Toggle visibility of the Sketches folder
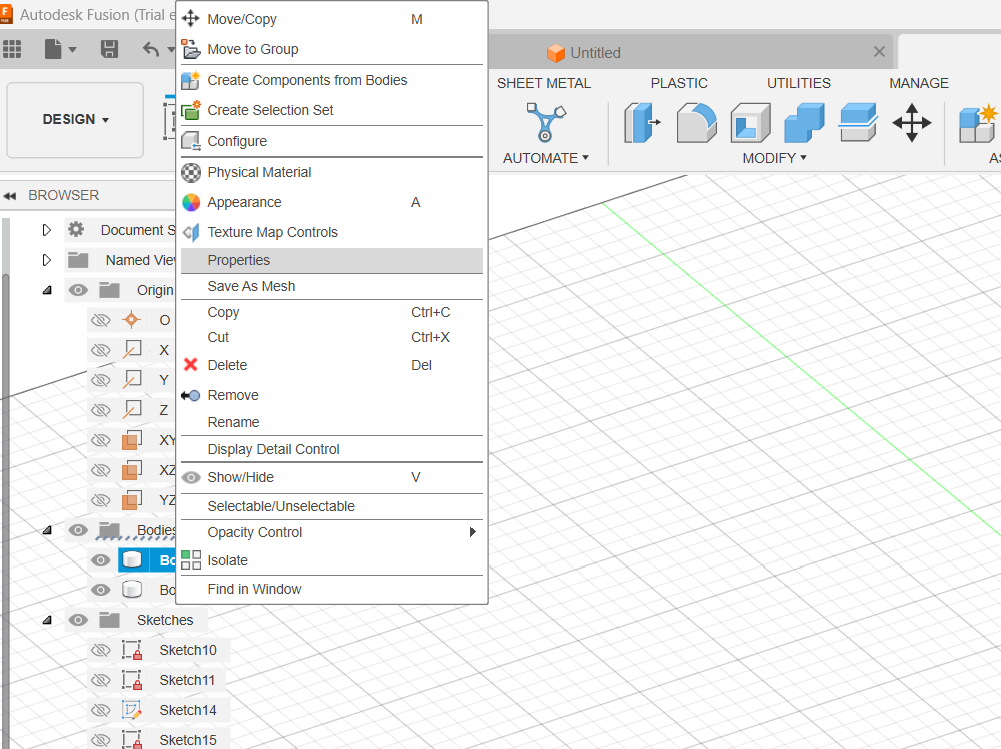The image size is (1001, 749). 78,620
